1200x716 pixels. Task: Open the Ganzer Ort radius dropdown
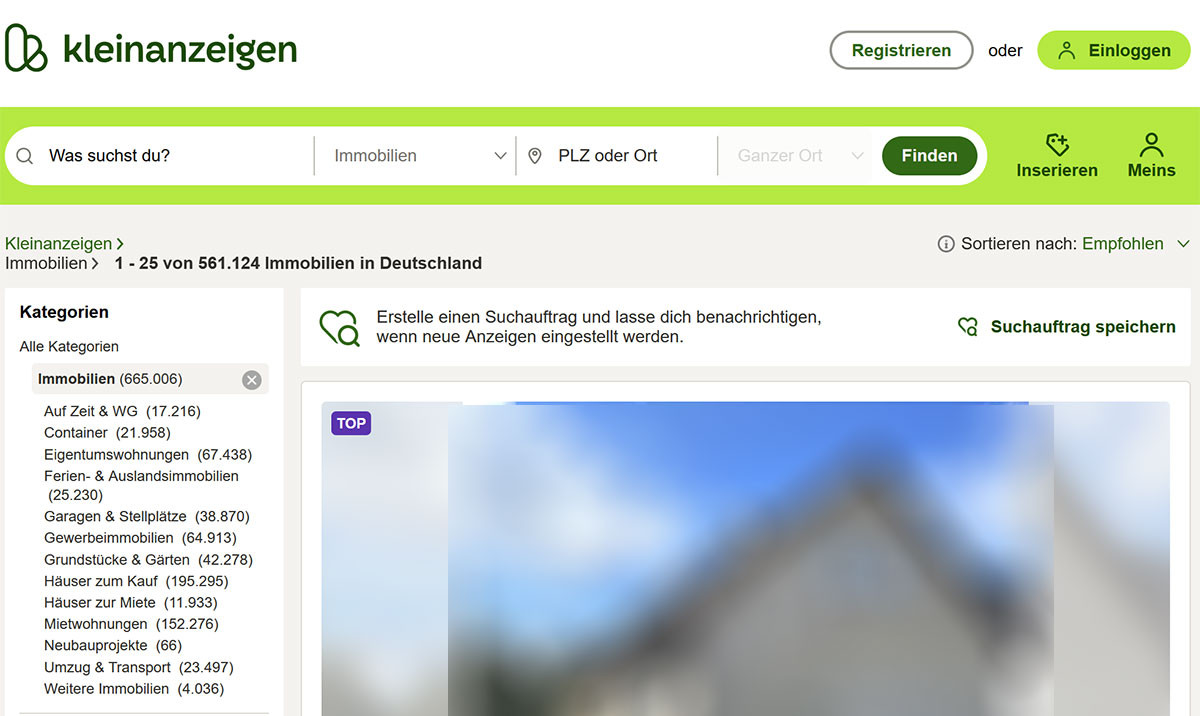(795, 156)
